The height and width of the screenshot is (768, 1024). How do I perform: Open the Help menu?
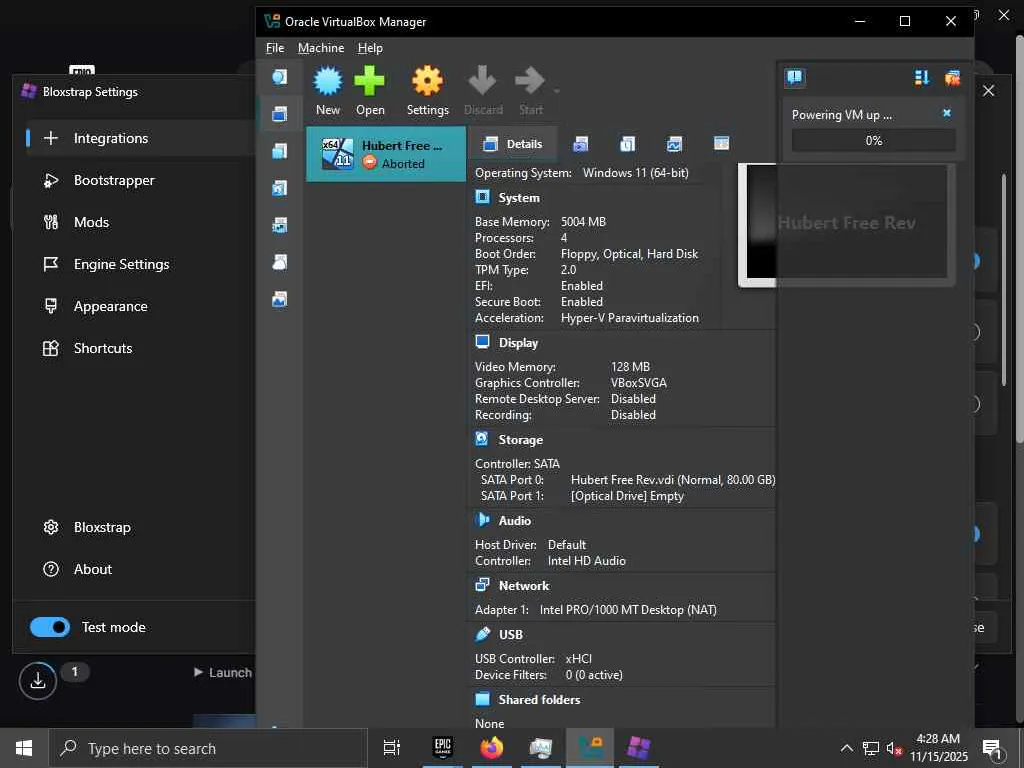click(370, 48)
